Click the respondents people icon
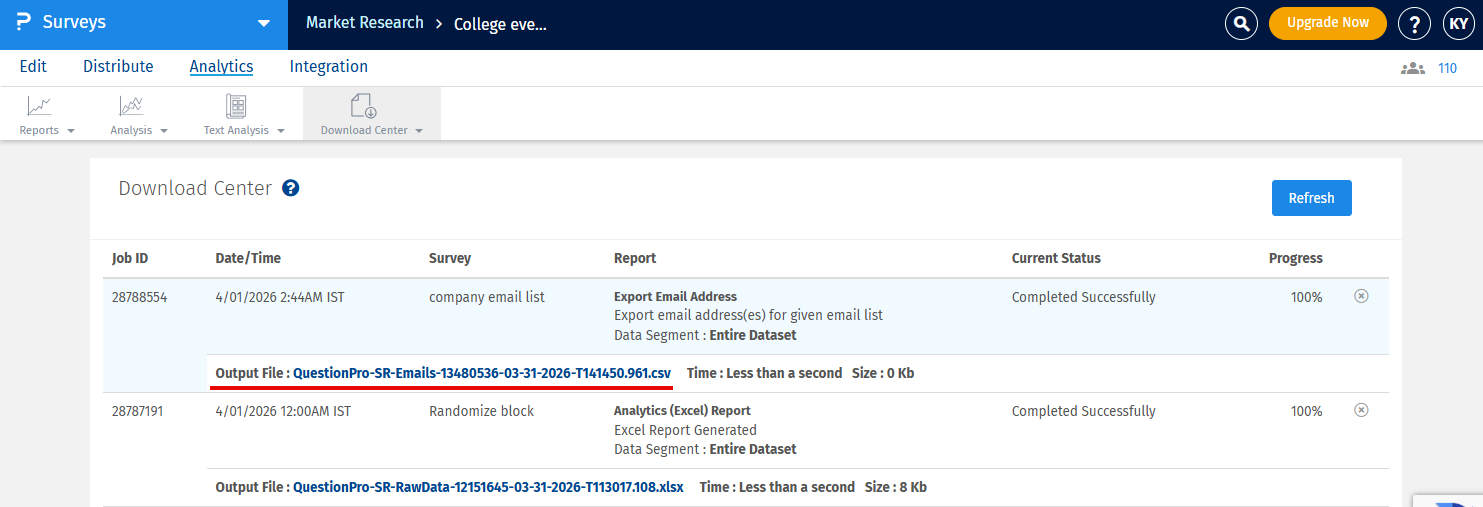The width and height of the screenshot is (1483, 507). (x=1413, y=69)
